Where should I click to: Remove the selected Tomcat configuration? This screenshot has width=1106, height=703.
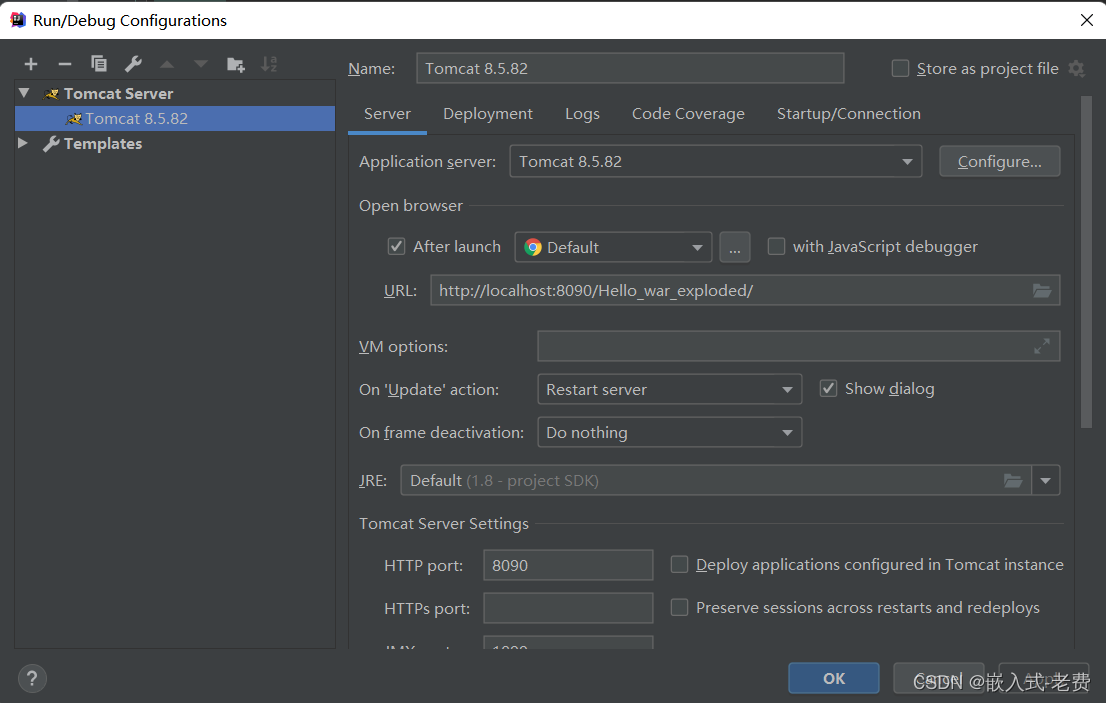(x=64, y=63)
